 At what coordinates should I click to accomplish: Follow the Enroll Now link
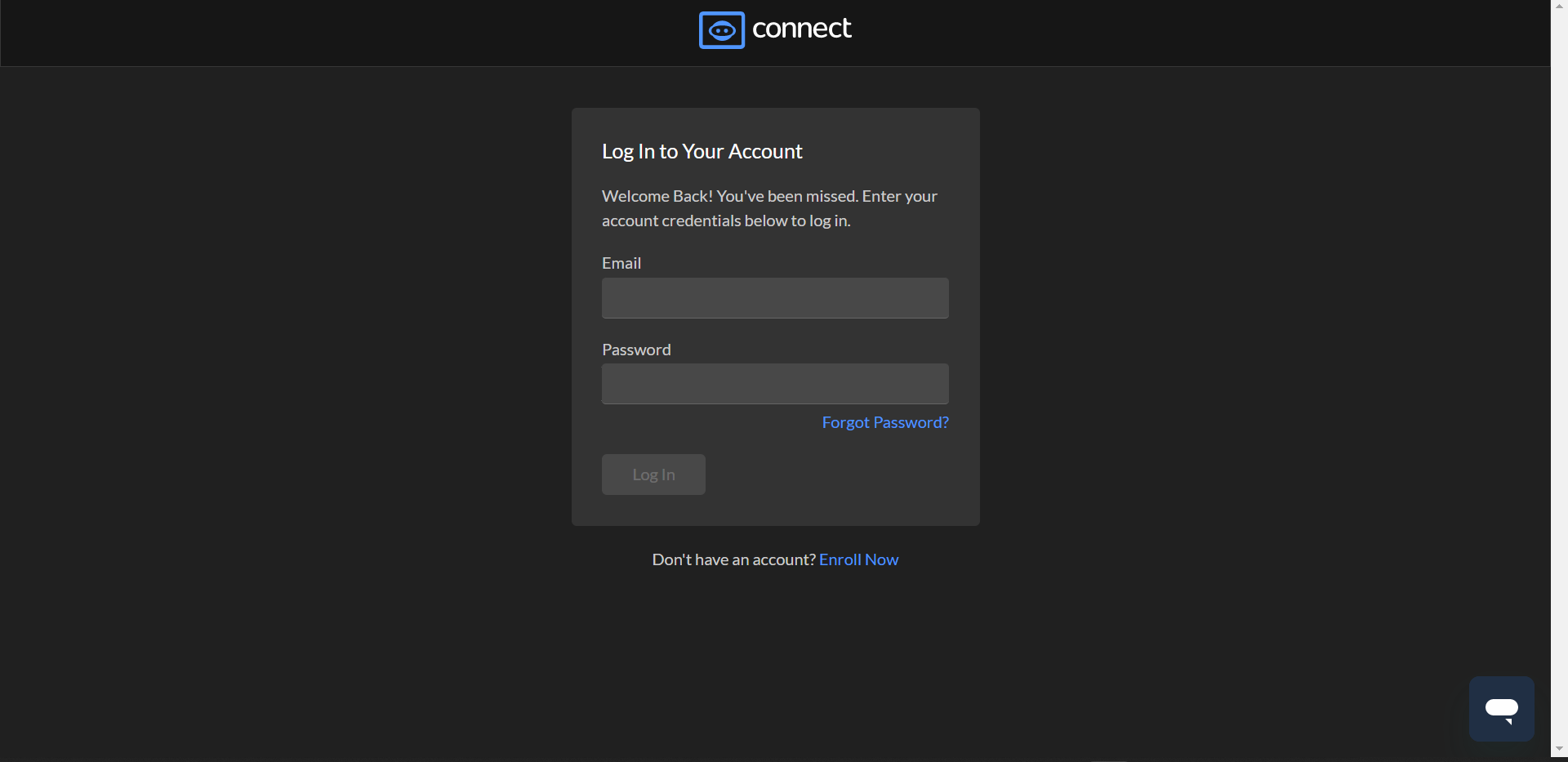point(858,559)
